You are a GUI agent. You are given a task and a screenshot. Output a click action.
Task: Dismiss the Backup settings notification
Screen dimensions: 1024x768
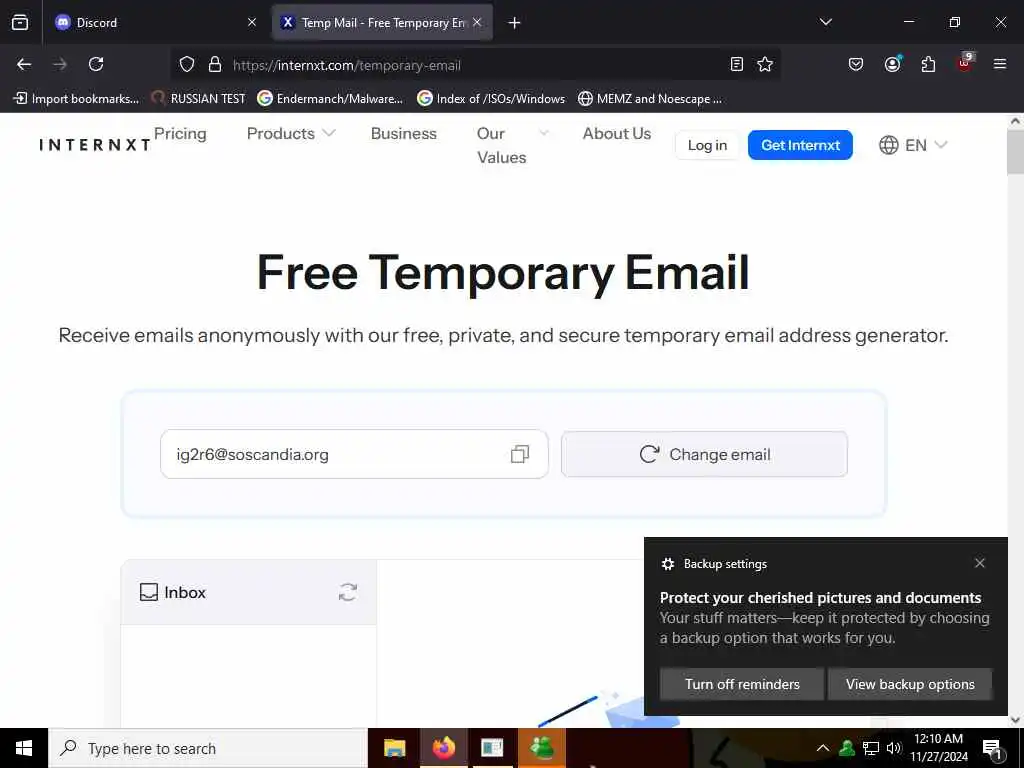point(980,563)
